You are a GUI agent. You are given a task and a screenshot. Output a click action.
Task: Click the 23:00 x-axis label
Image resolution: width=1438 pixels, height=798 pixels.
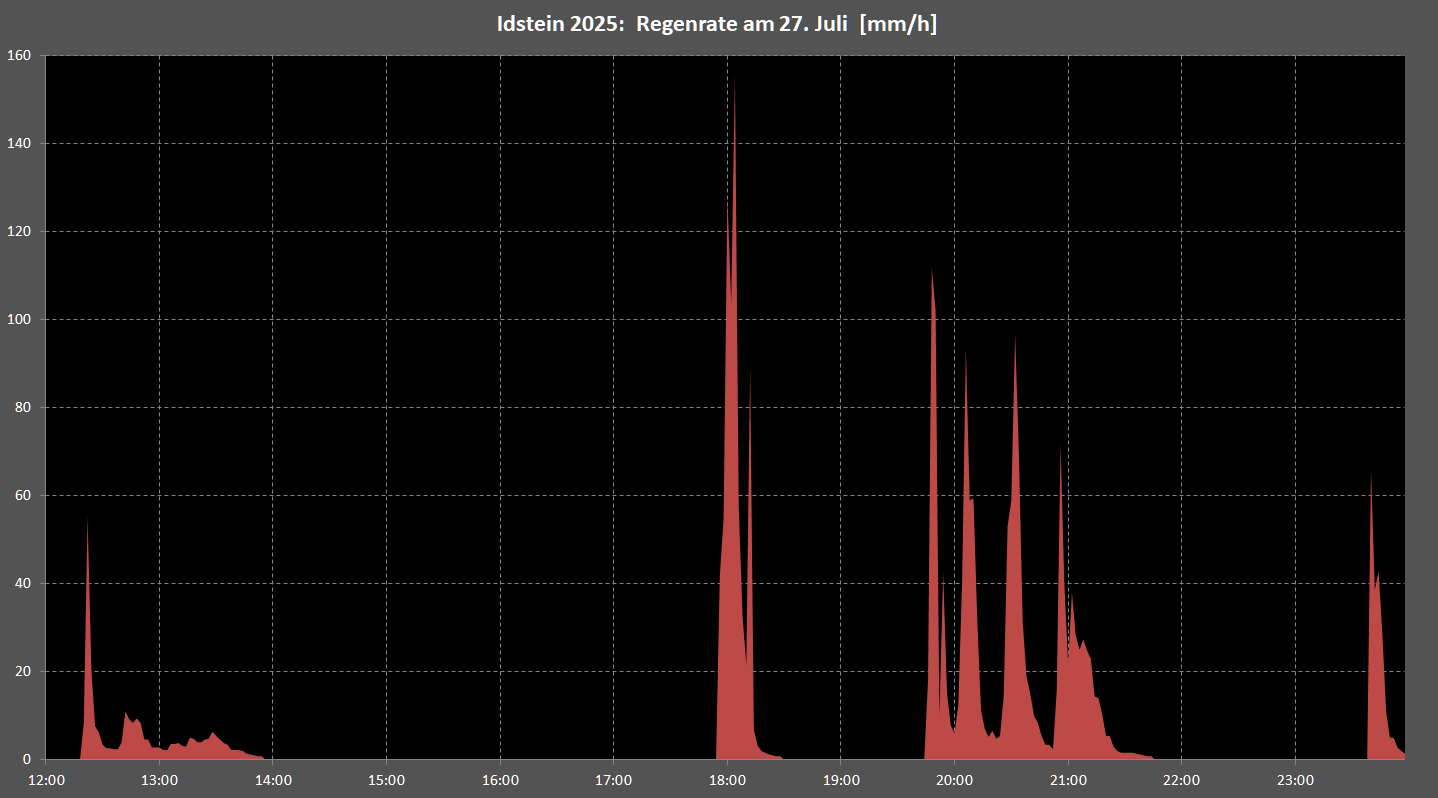(x=1295, y=779)
